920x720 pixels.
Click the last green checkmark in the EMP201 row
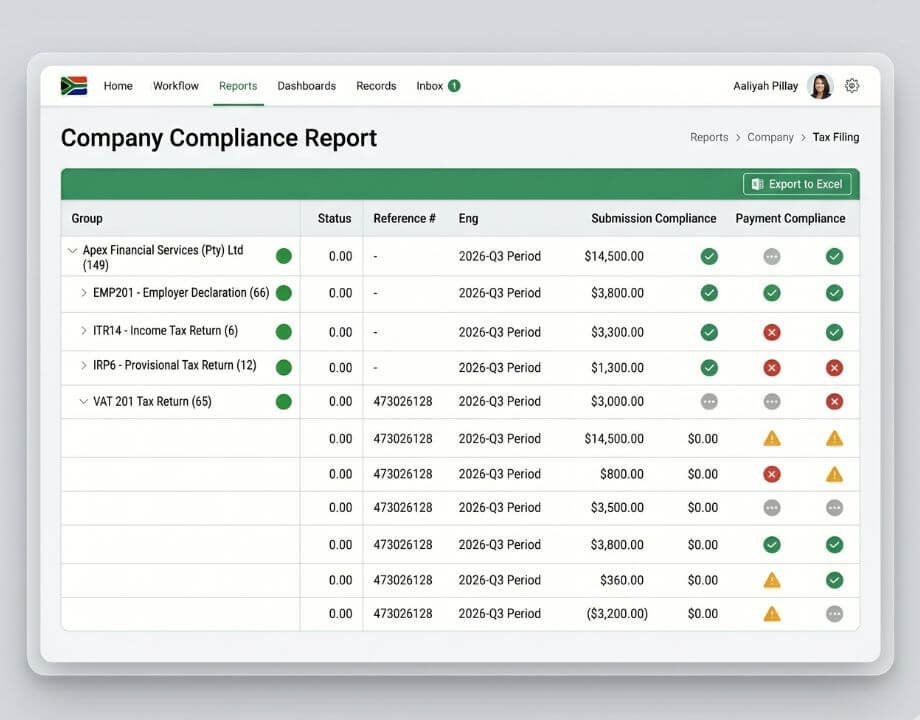(834, 293)
